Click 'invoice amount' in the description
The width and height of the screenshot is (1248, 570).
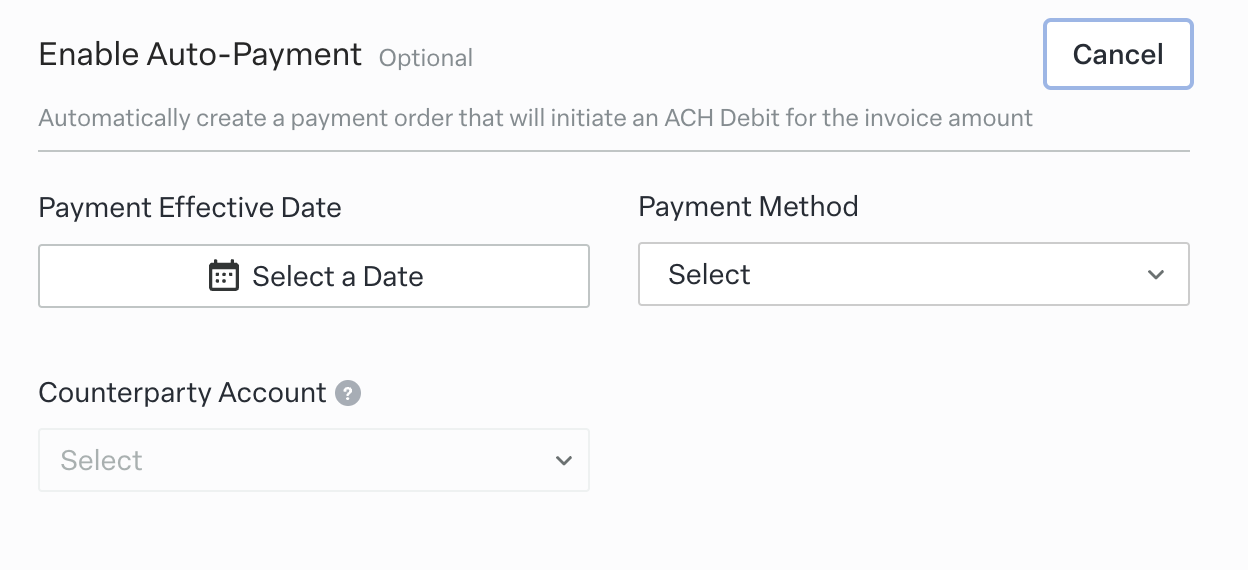(948, 118)
